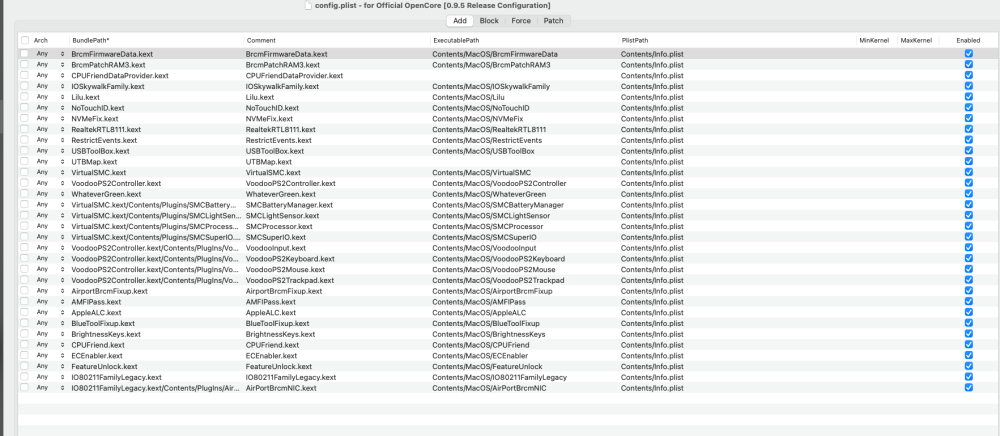Click IO80211FamilyLegacy.kext comment cell
Screen dimensions: 1000x436
tap(291, 377)
